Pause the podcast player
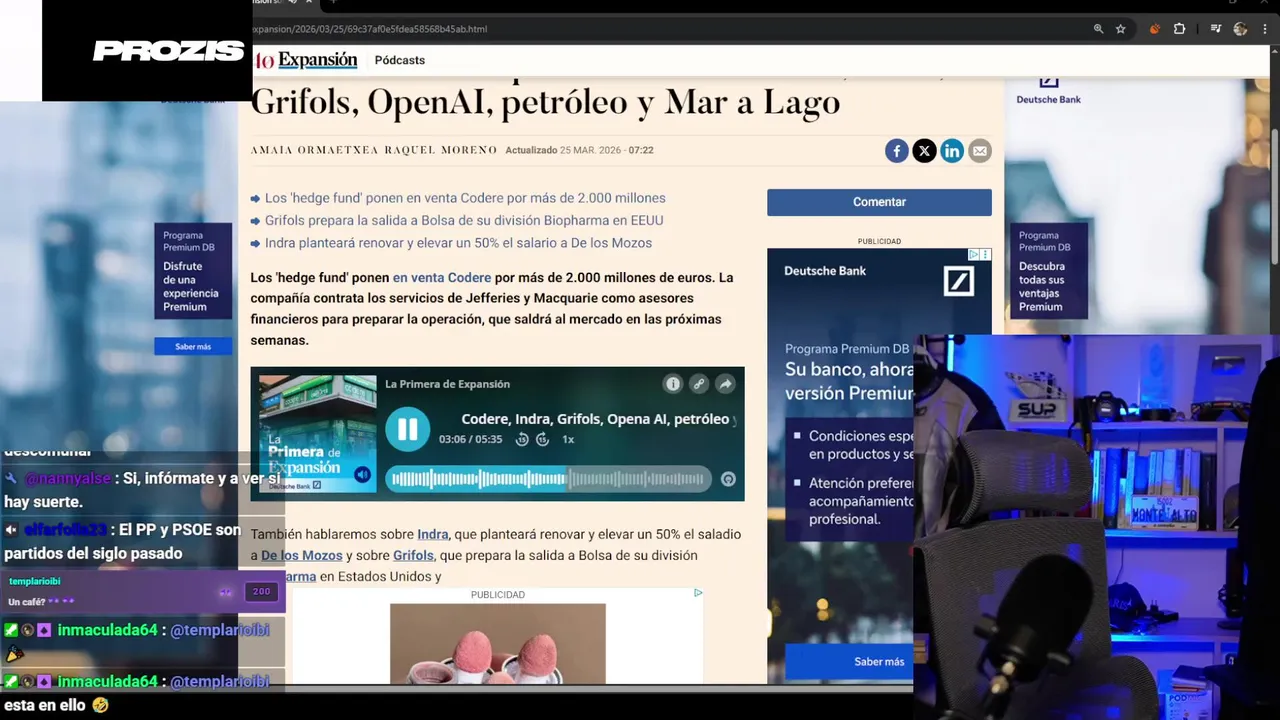The height and width of the screenshot is (720, 1280). tap(407, 430)
